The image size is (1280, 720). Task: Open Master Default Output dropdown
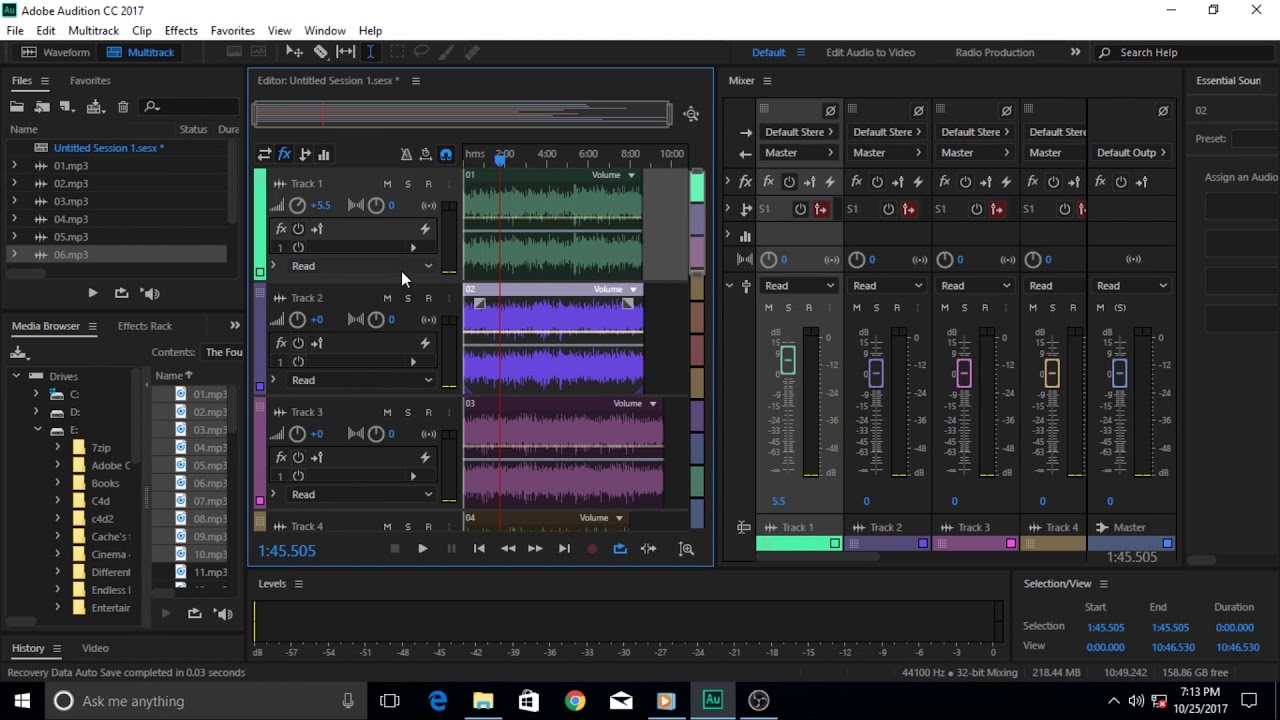coord(1132,153)
